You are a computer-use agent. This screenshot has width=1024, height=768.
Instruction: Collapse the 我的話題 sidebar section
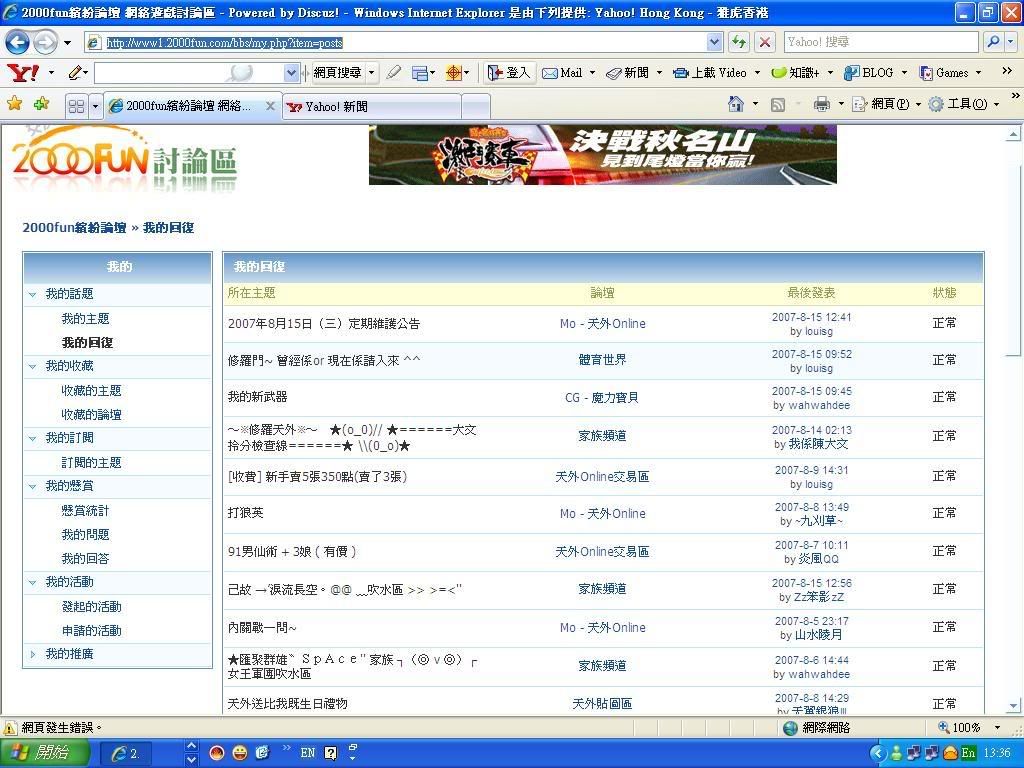[33, 294]
